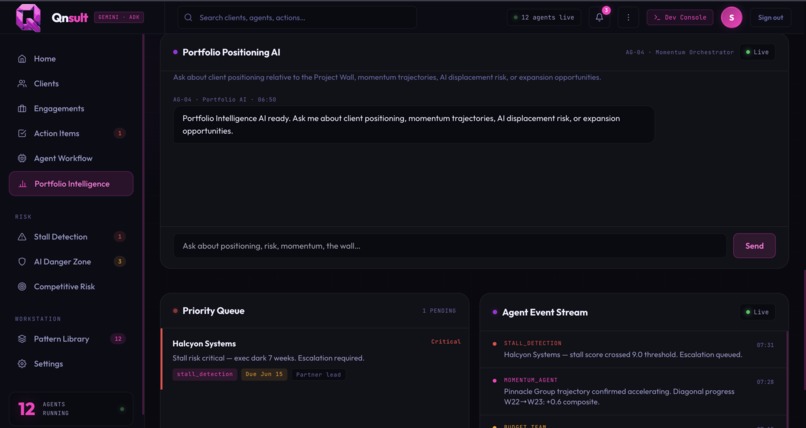Click the Portfolio Intelligence chart icon
This screenshot has height=428, width=806.
[22, 184]
